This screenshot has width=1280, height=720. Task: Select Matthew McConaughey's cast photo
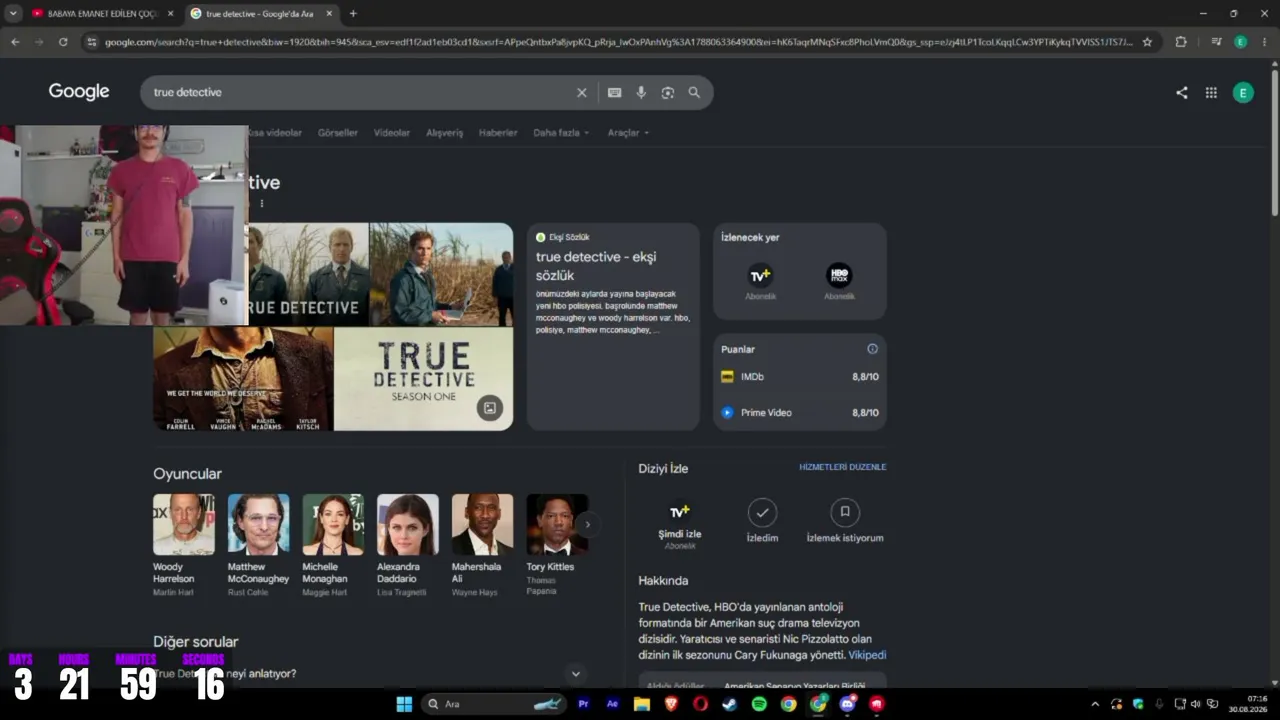258,524
